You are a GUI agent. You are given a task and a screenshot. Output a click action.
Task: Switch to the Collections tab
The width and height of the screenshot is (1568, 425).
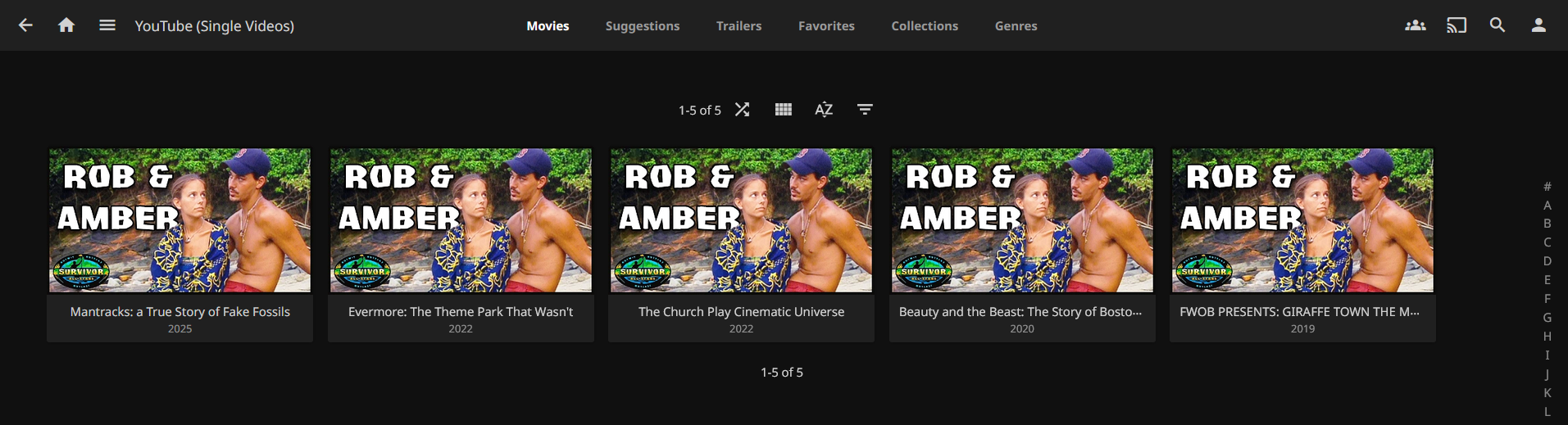925,26
